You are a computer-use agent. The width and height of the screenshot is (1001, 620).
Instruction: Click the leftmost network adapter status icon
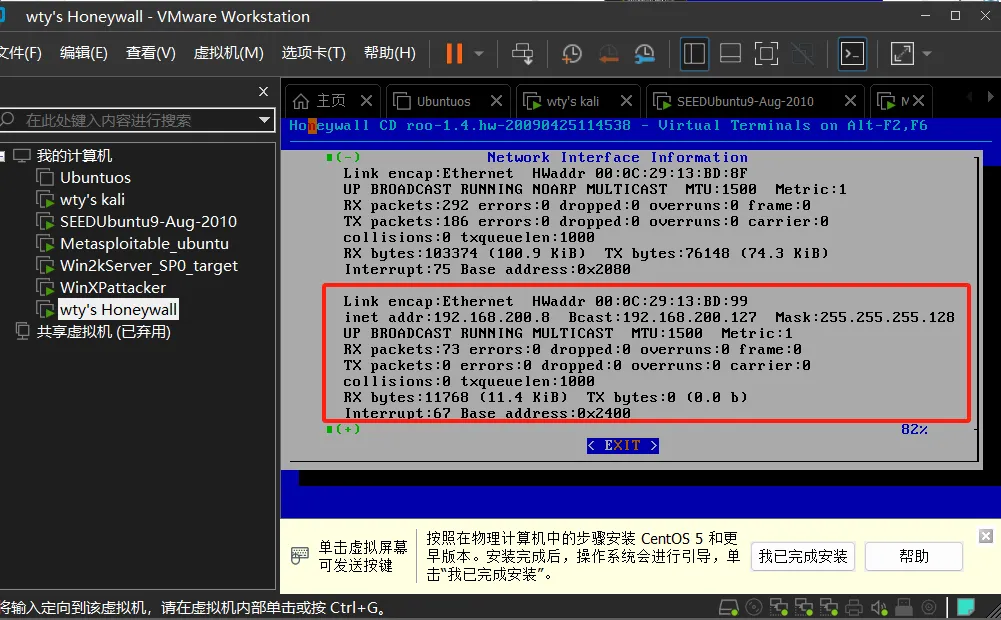point(779,607)
